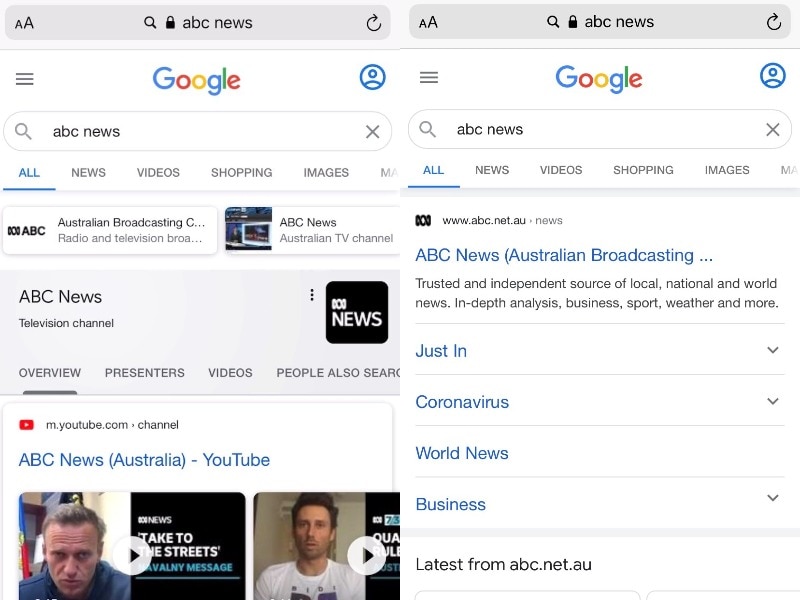Open the three-dot menu beside ABC News panel
This screenshot has width=800, height=600.
pos(312,295)
